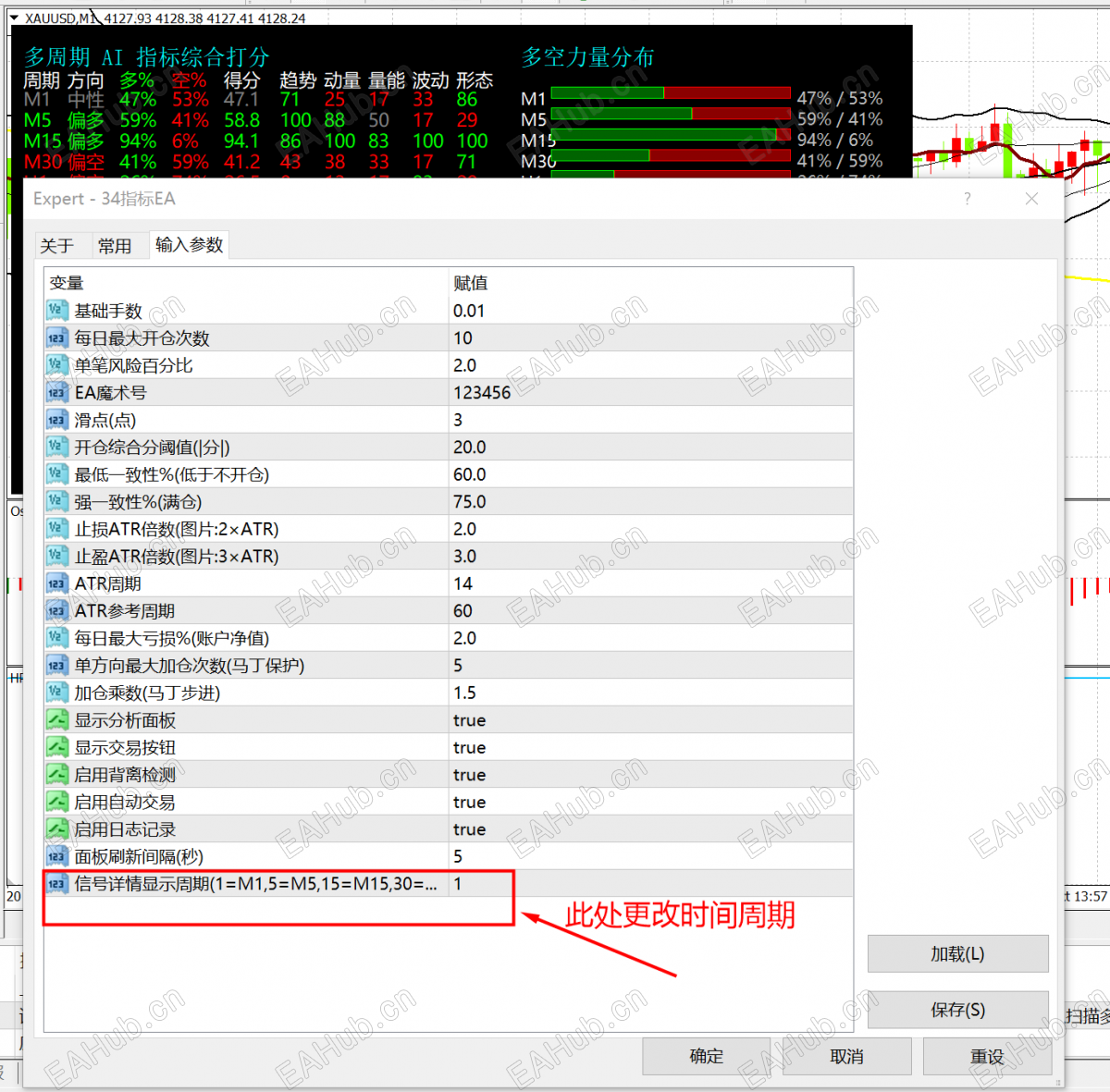Click the 保存(S) button
Image resolution: width=1110 pixels, height=1092 pixels.
coord(957,1010)
